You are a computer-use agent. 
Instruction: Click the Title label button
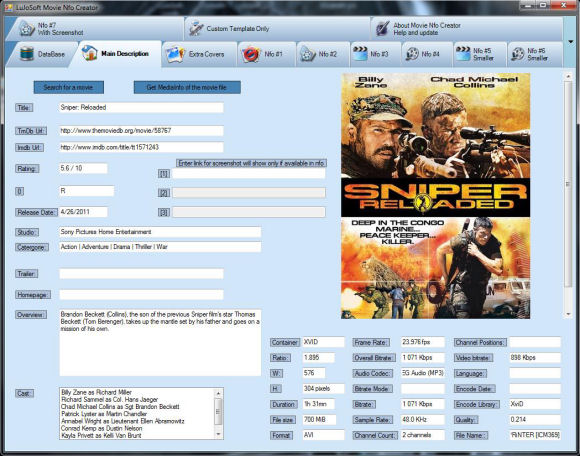[x=24, y=108]
